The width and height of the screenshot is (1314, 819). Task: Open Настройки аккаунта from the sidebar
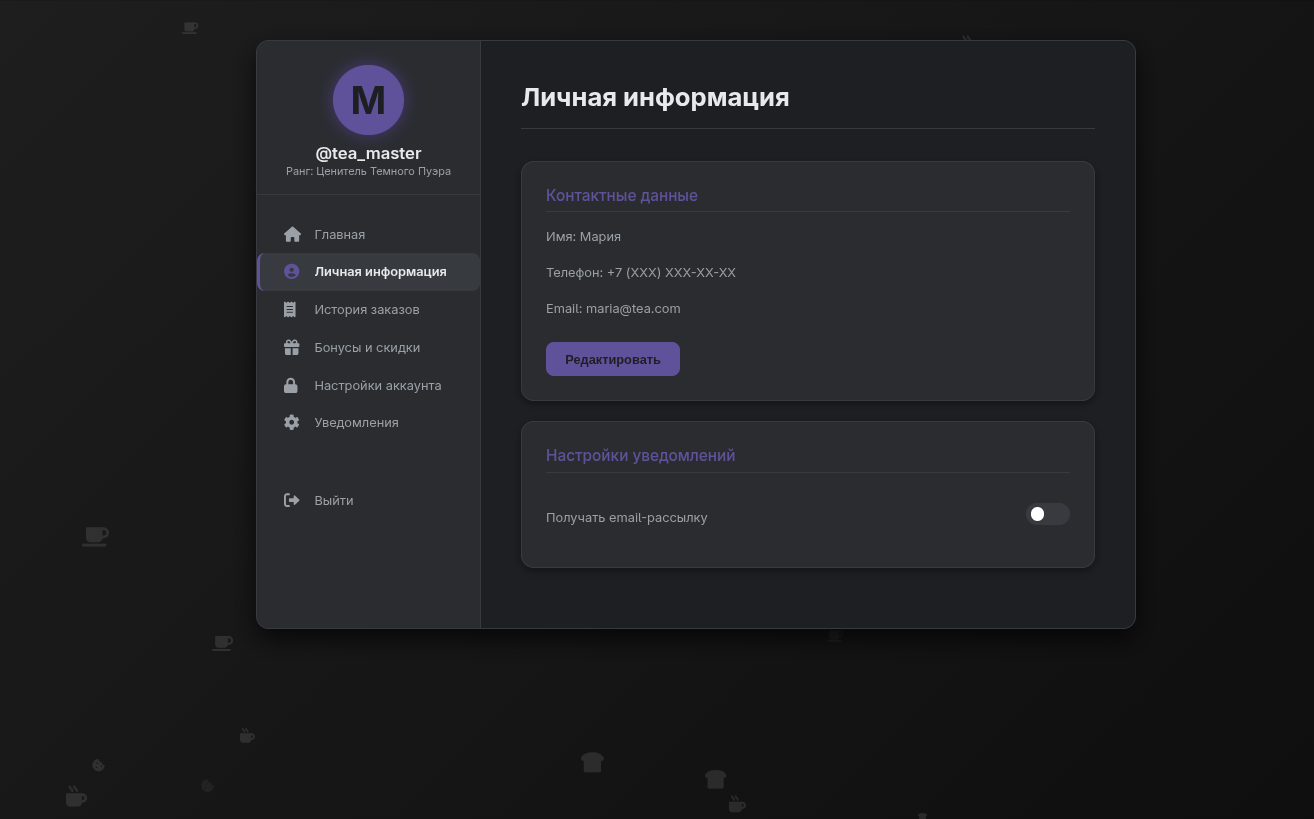coord(378,386)
